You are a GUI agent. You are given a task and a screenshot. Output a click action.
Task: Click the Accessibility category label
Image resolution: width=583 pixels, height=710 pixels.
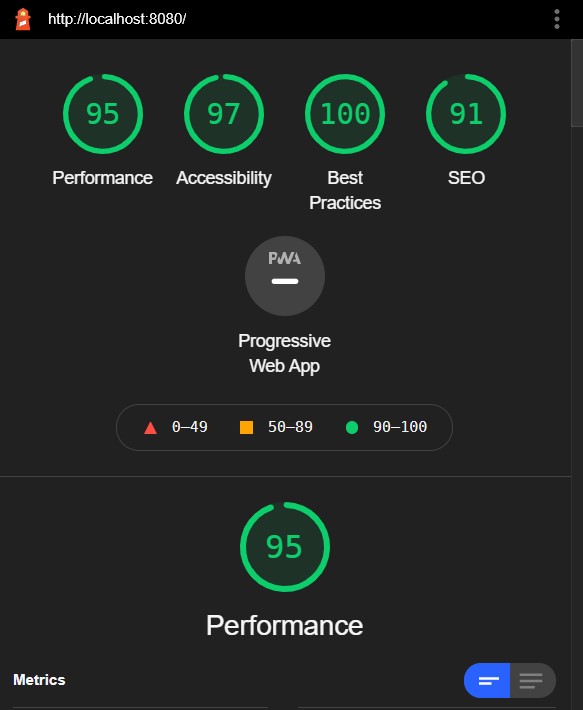[x=224, y=178]
